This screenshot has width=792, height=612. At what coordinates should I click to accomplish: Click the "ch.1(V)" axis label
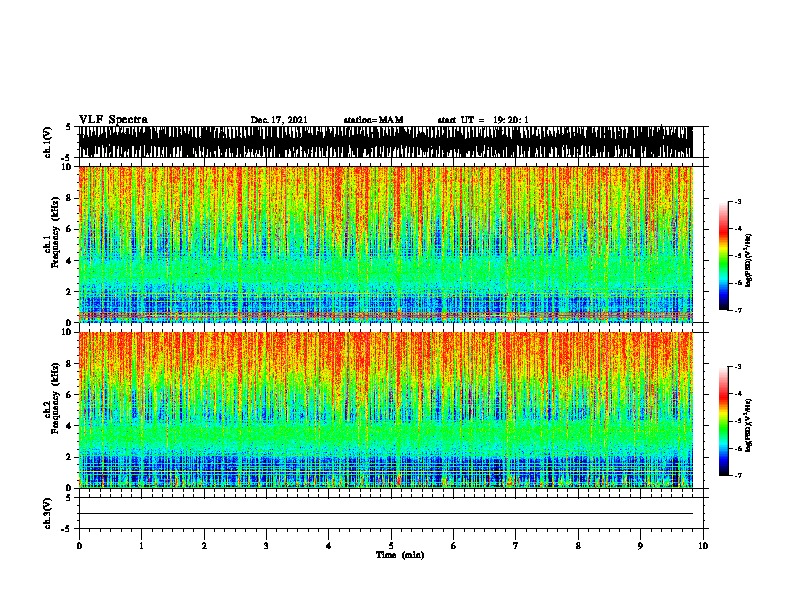[47, 142]
